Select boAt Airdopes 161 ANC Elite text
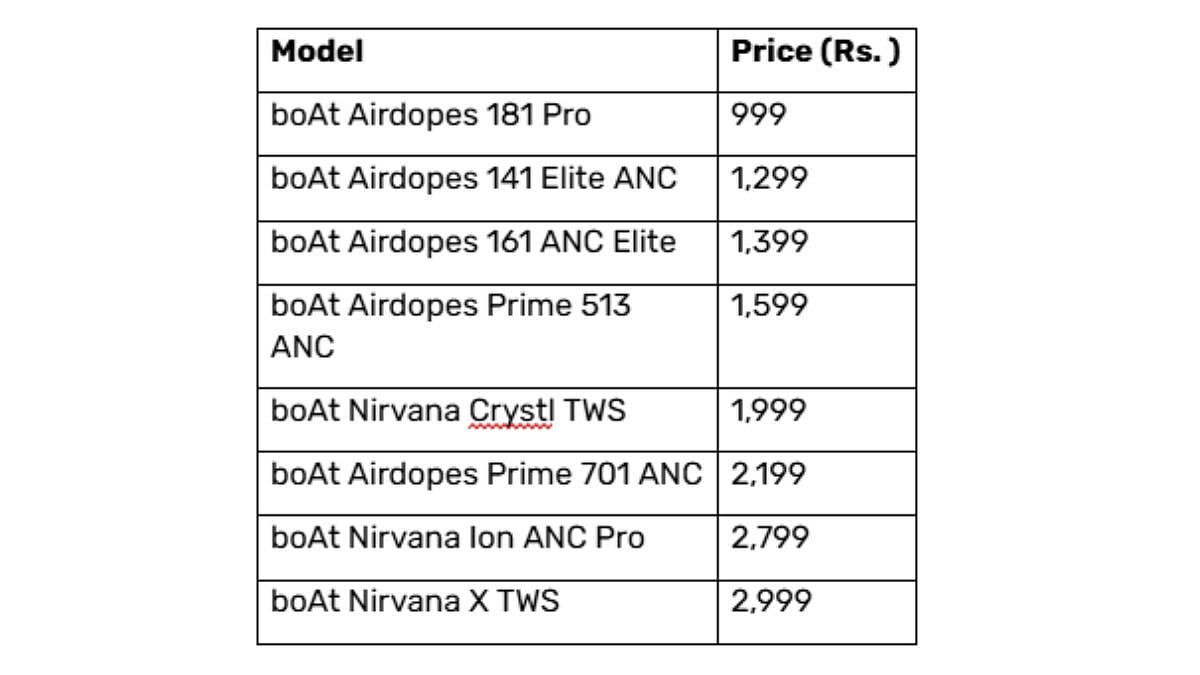 (x=473, y=242)
